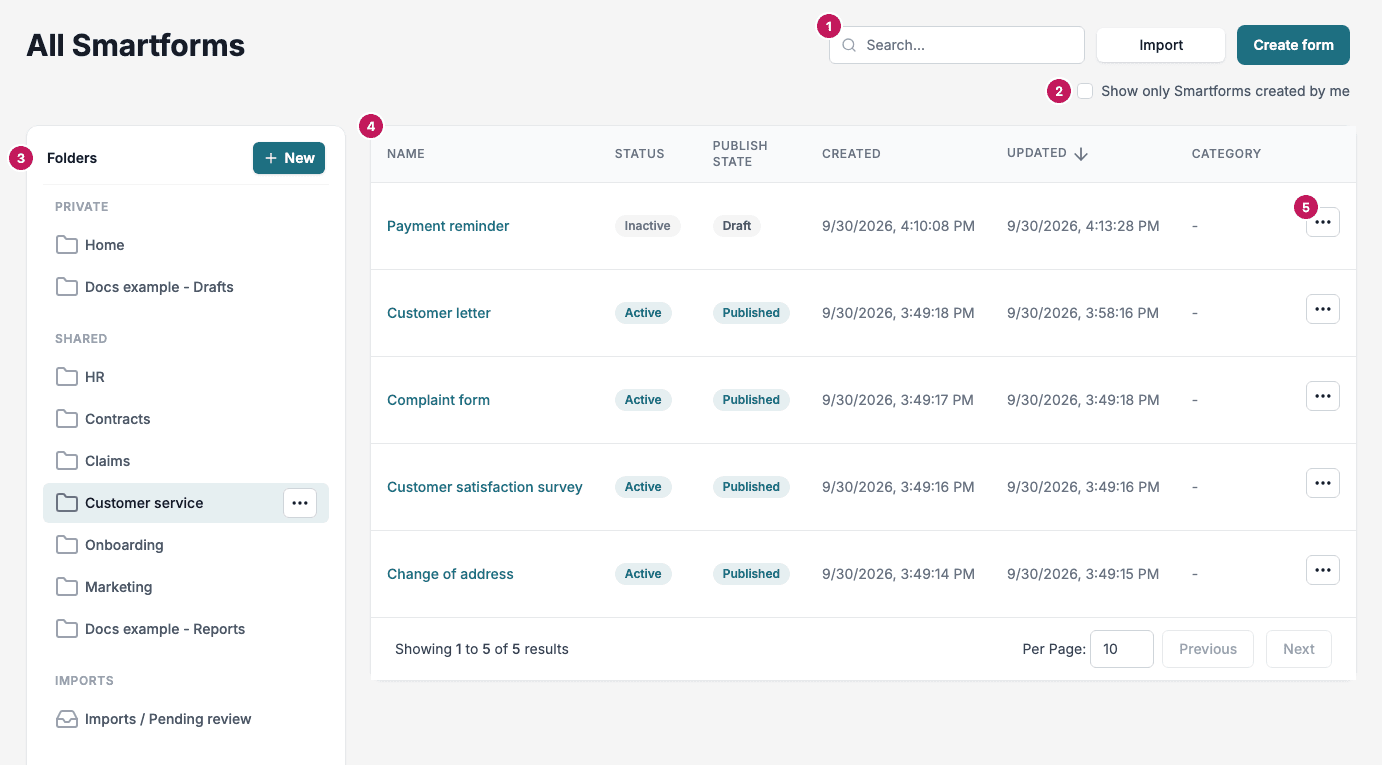This screenshot has width=1382, height=765.
Task: Sort by the Name column header
Action: pos(406,154)
